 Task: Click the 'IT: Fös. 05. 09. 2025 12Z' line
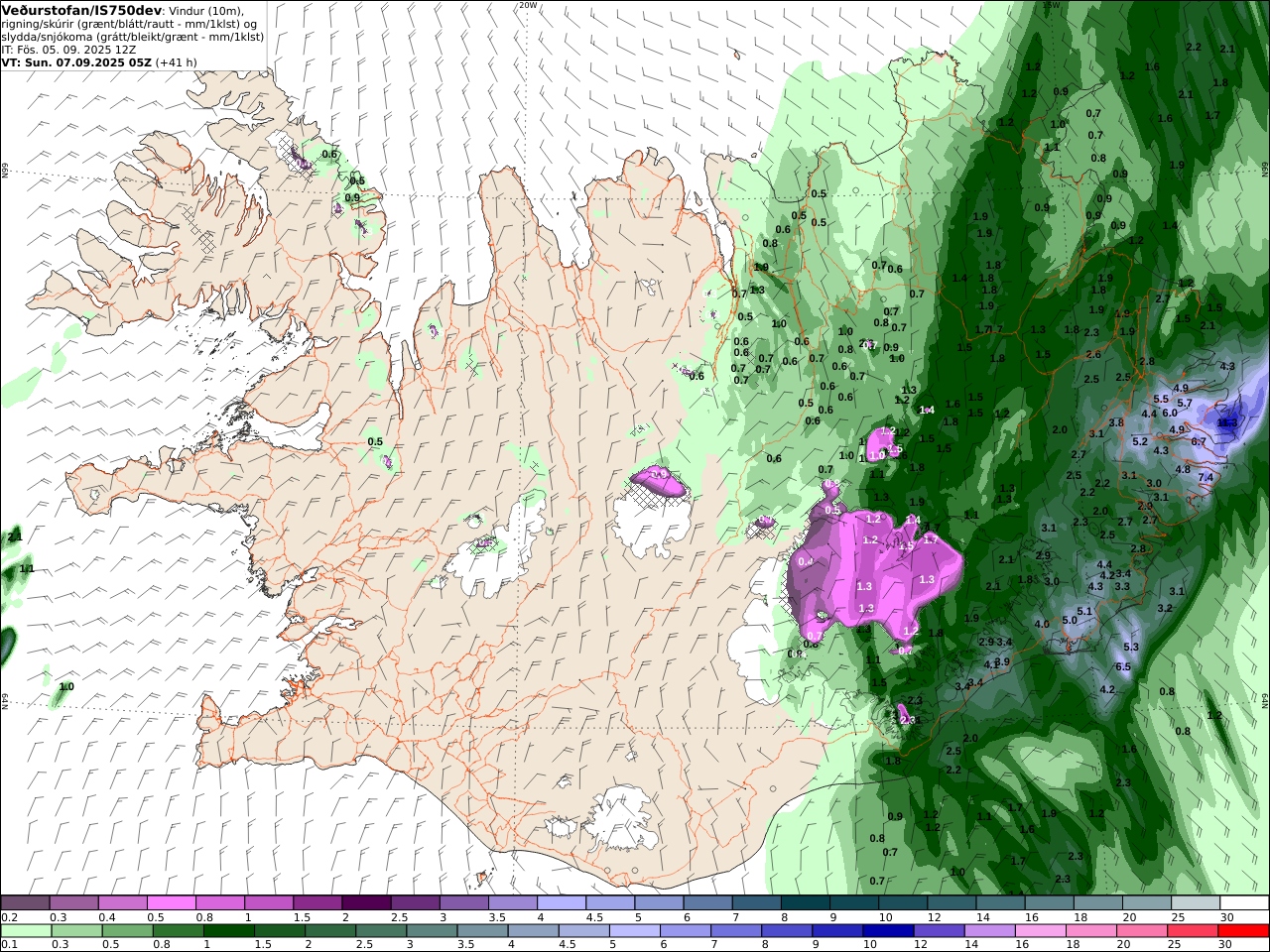[x=68, y=49]
